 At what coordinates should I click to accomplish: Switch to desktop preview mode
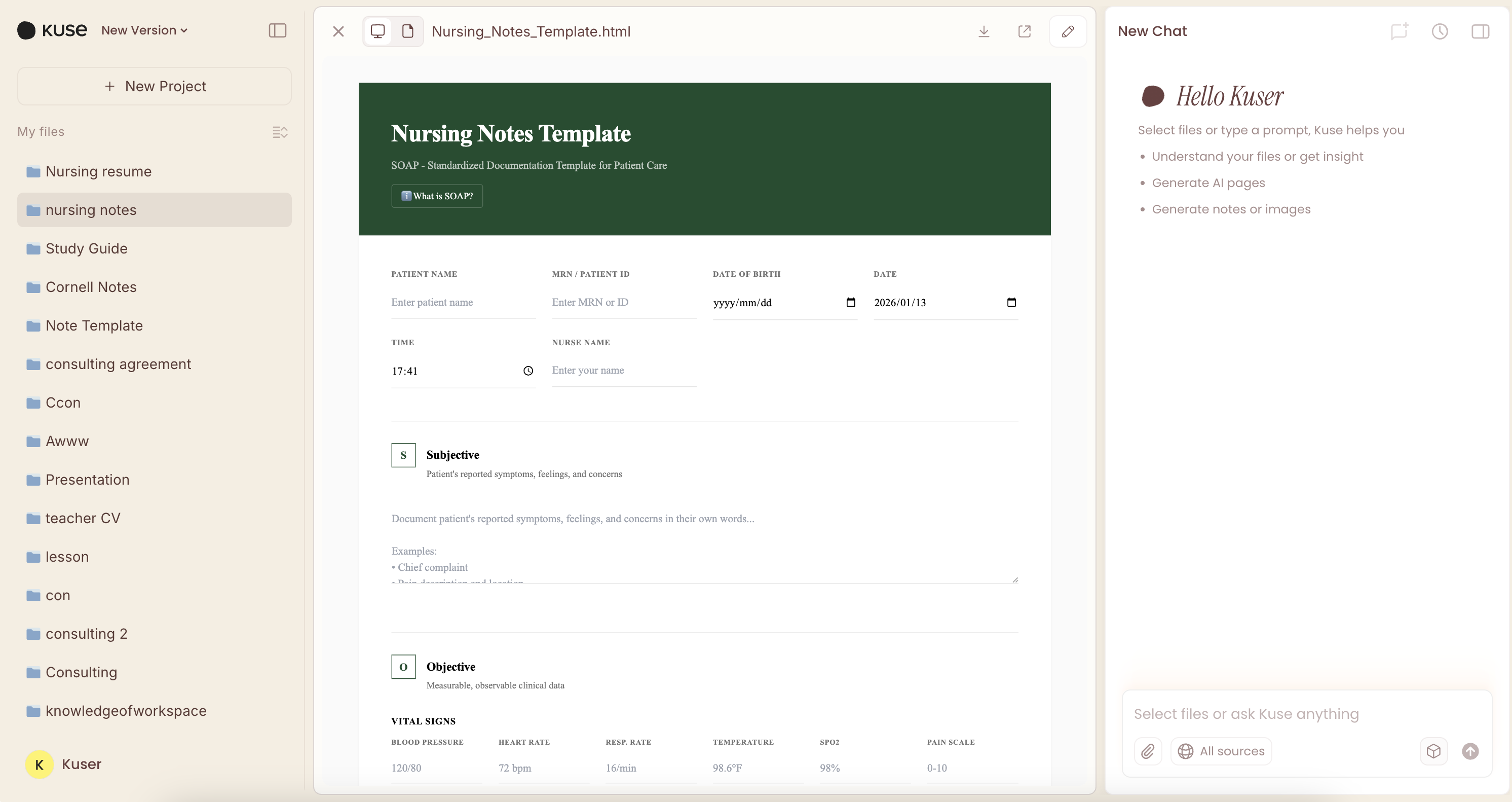378,31
